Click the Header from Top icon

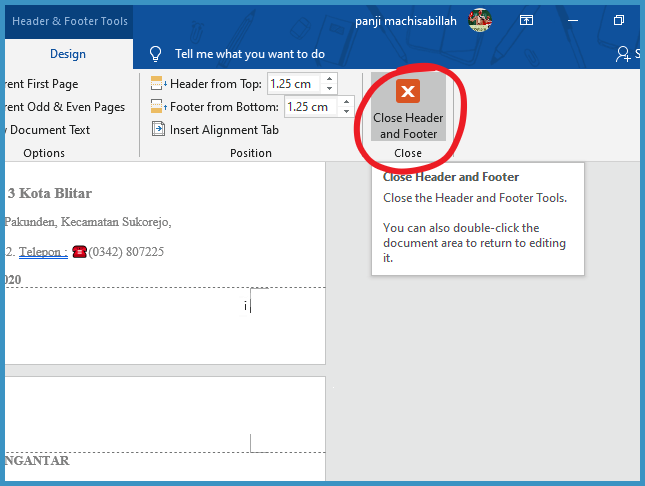click(158, 84)
